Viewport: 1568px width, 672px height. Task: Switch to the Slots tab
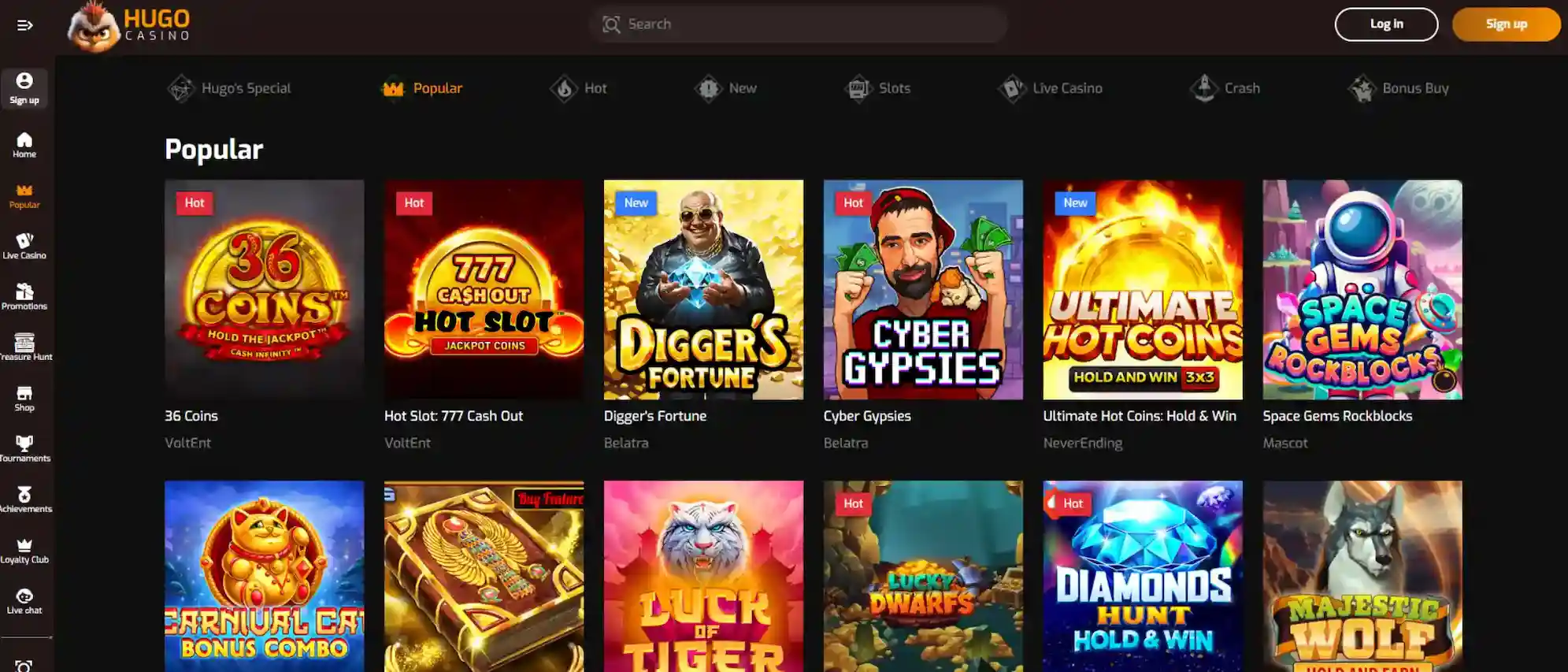(877, 88)
